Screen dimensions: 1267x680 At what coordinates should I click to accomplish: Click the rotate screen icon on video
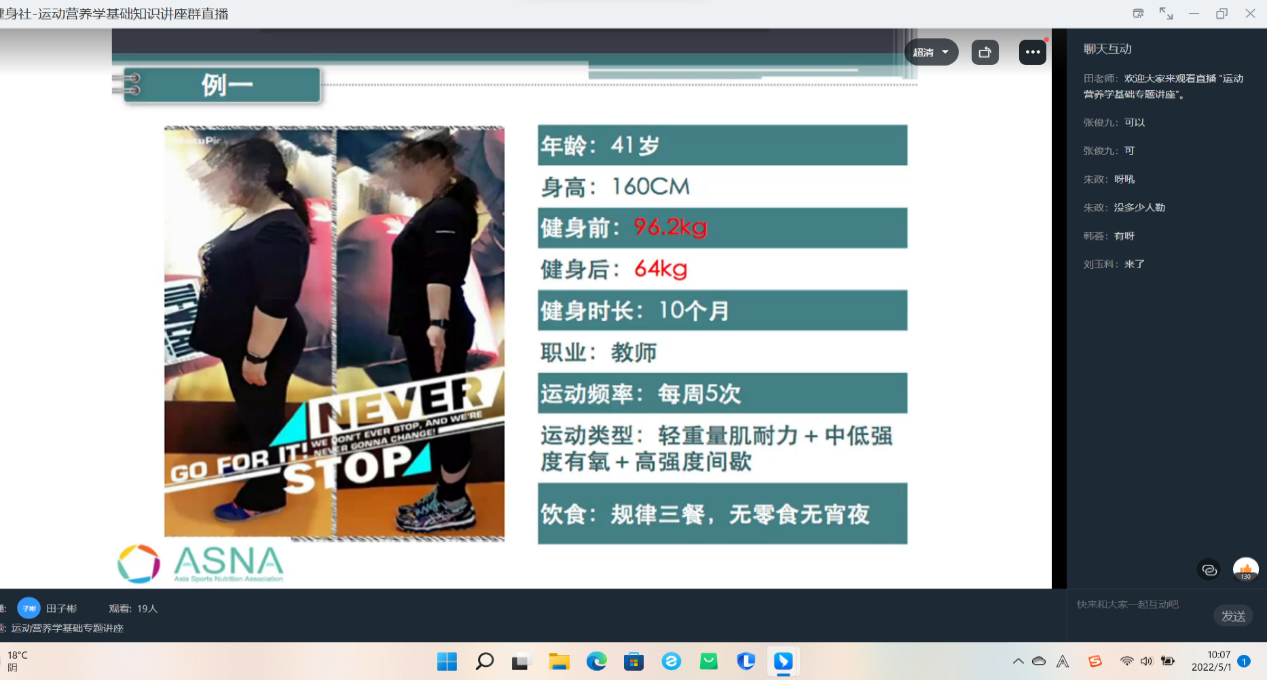(985, 52)
